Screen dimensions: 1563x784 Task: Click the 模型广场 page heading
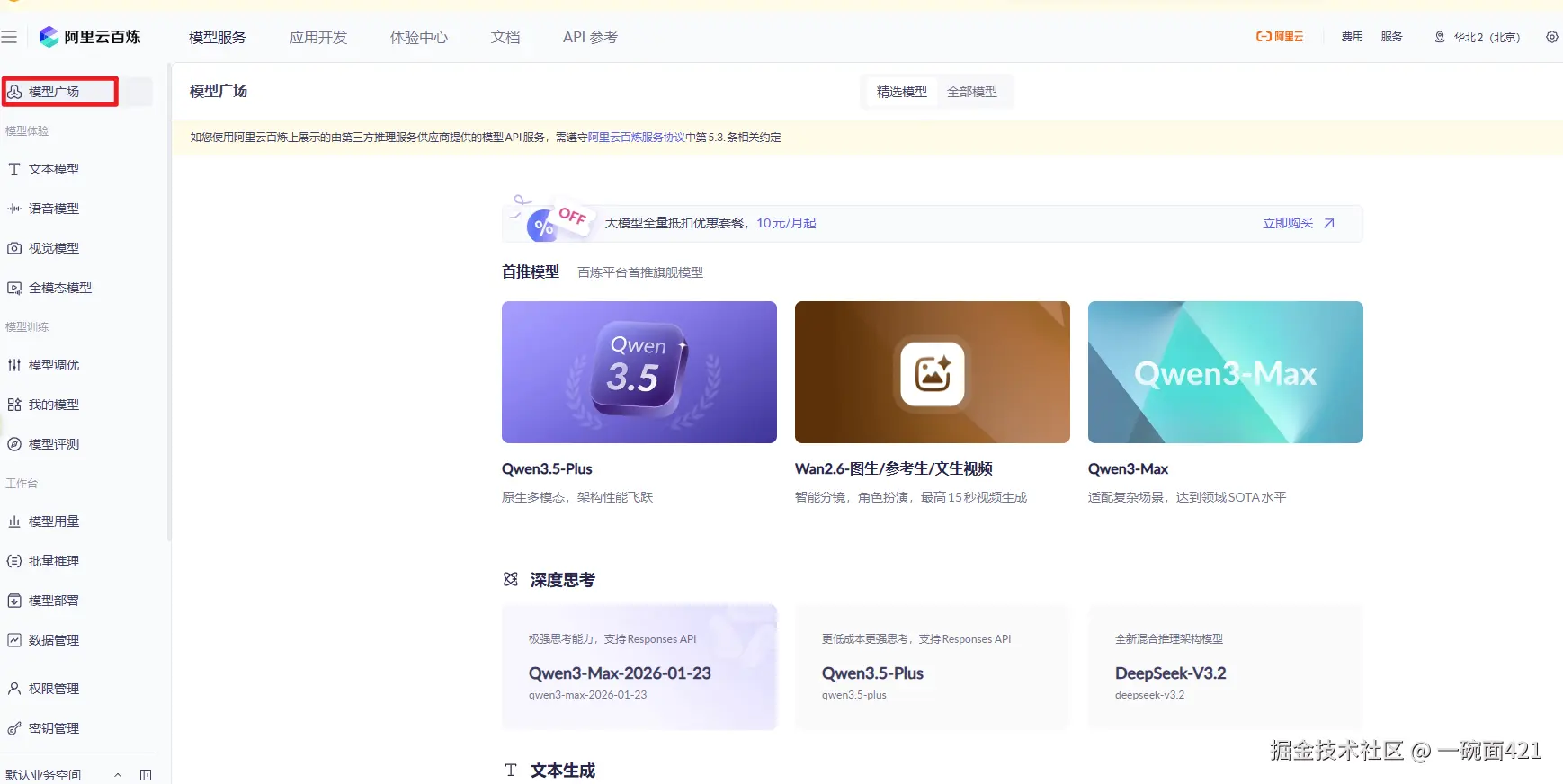click(219, 91)
